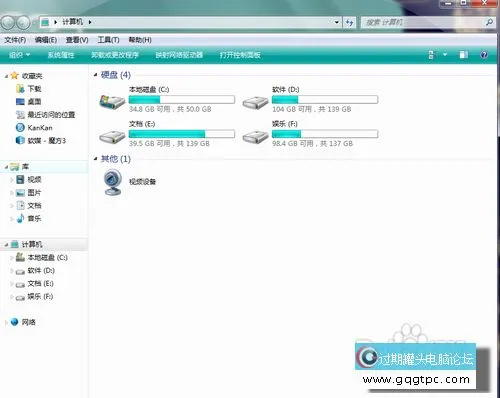500x398 pixels.
Task: Open the address bar history dropdown
Action: click(x=337, y=22)
